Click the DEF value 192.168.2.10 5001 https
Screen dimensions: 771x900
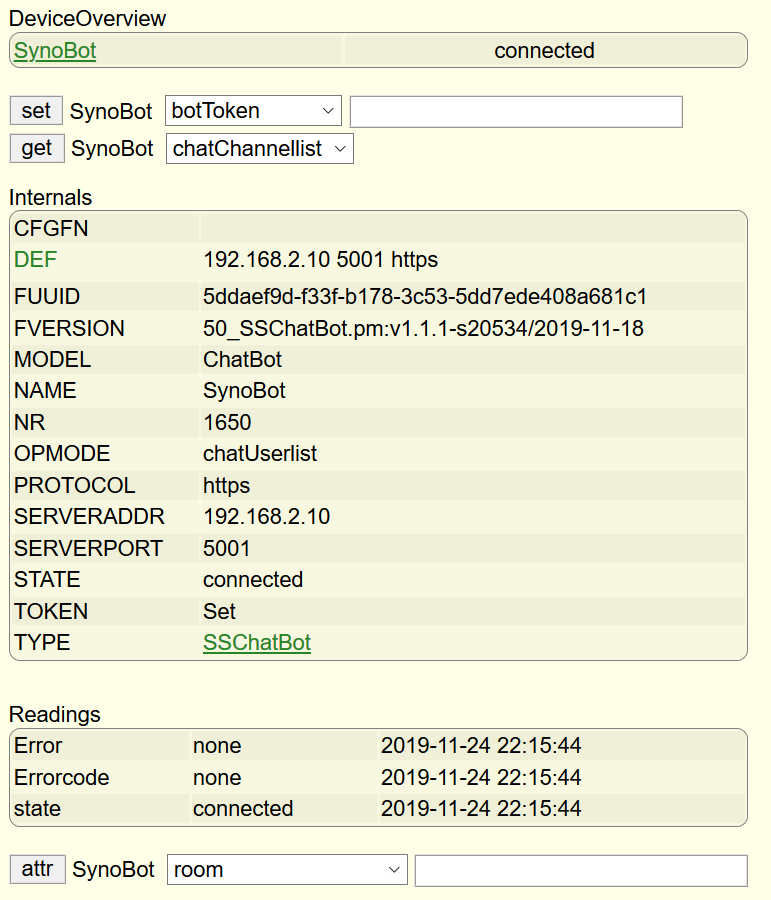[320, 259]
